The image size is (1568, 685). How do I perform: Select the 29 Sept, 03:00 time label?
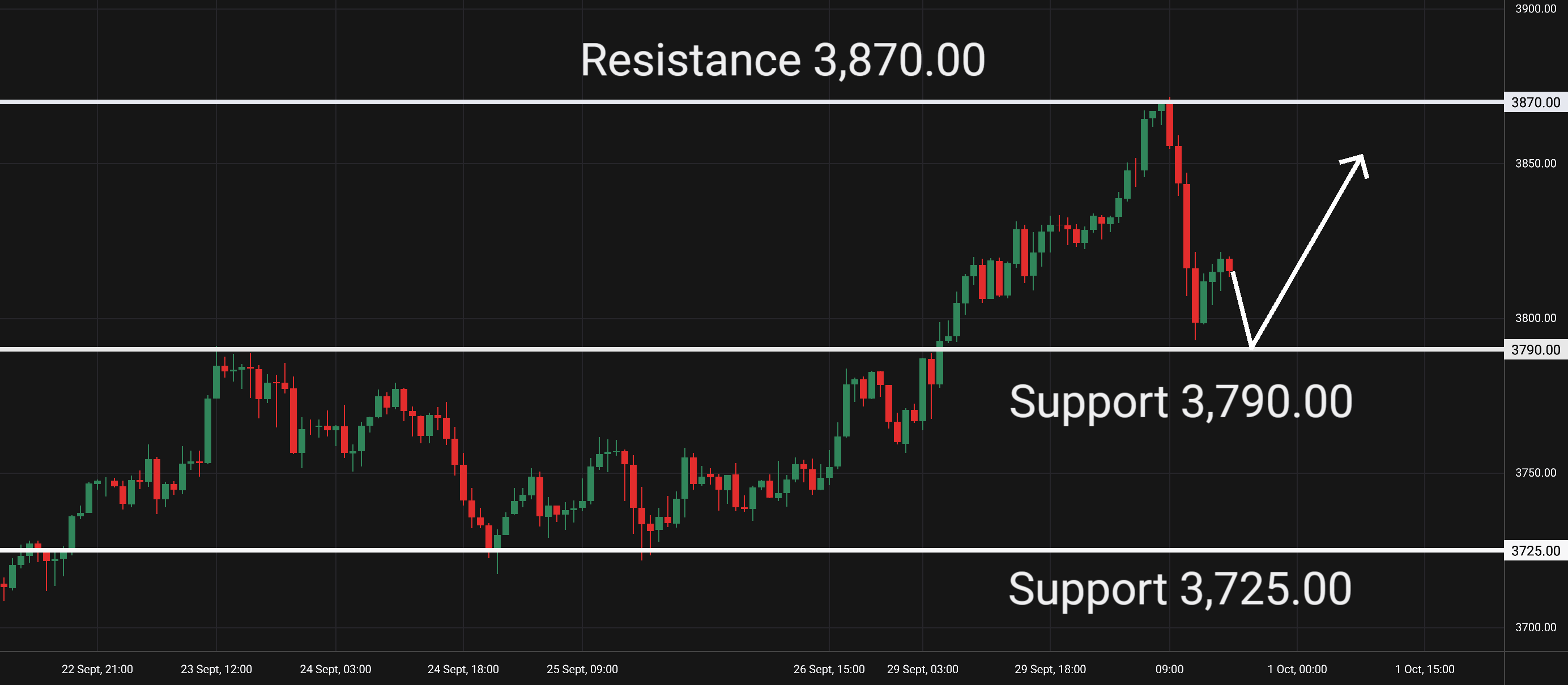922,669
